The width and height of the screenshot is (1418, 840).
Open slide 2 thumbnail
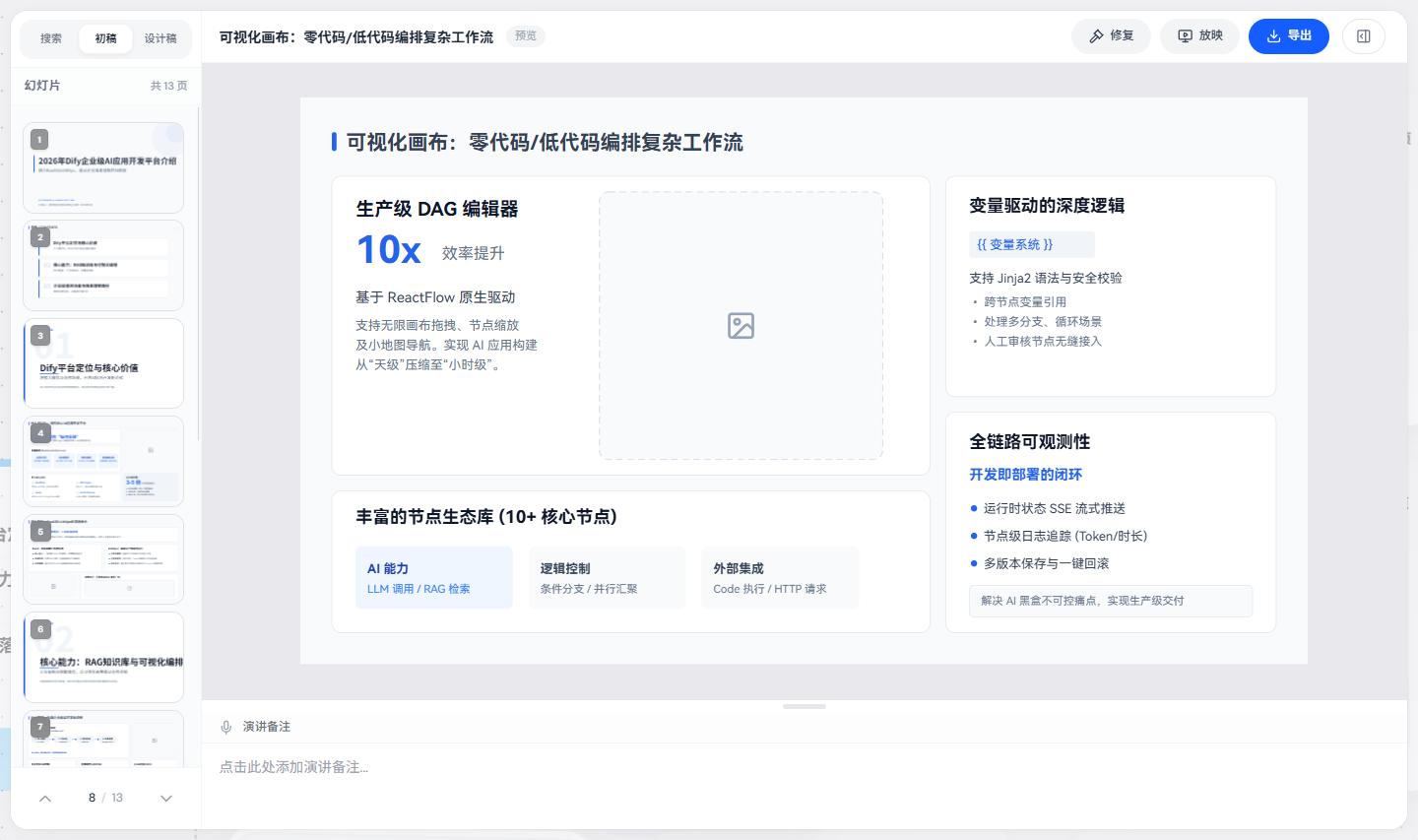pos(103,266)
